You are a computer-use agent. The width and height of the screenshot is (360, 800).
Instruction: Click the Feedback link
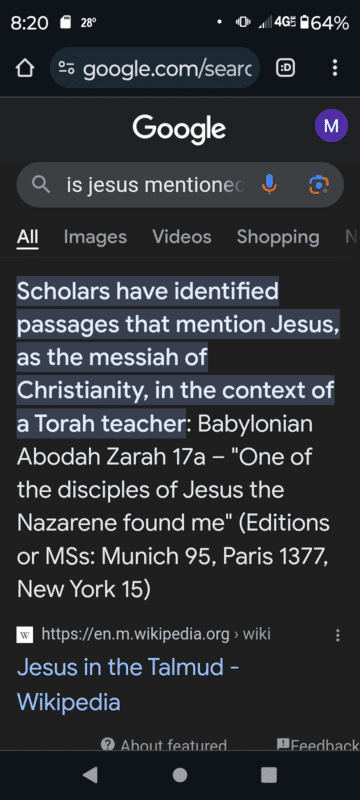point(318,744)
